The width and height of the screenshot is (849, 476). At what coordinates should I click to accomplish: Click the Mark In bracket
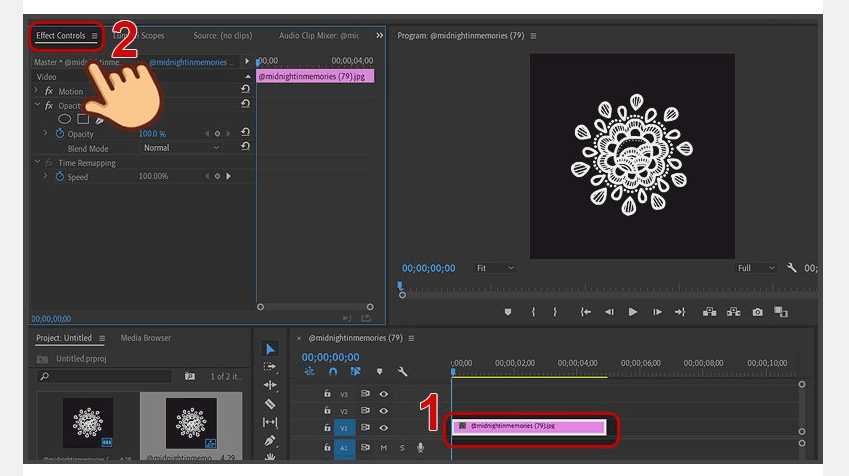coord(533,312)
